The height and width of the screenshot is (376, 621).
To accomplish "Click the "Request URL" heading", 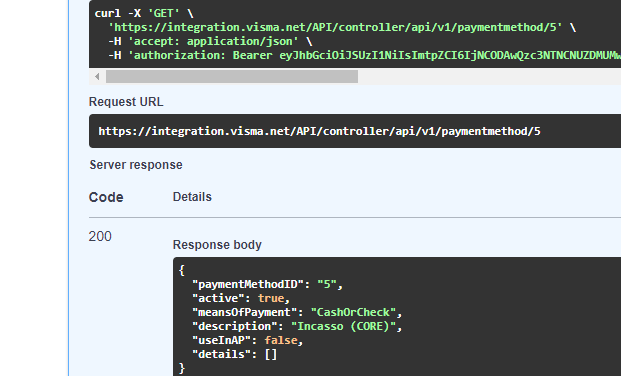I will (x=126, y=102).
